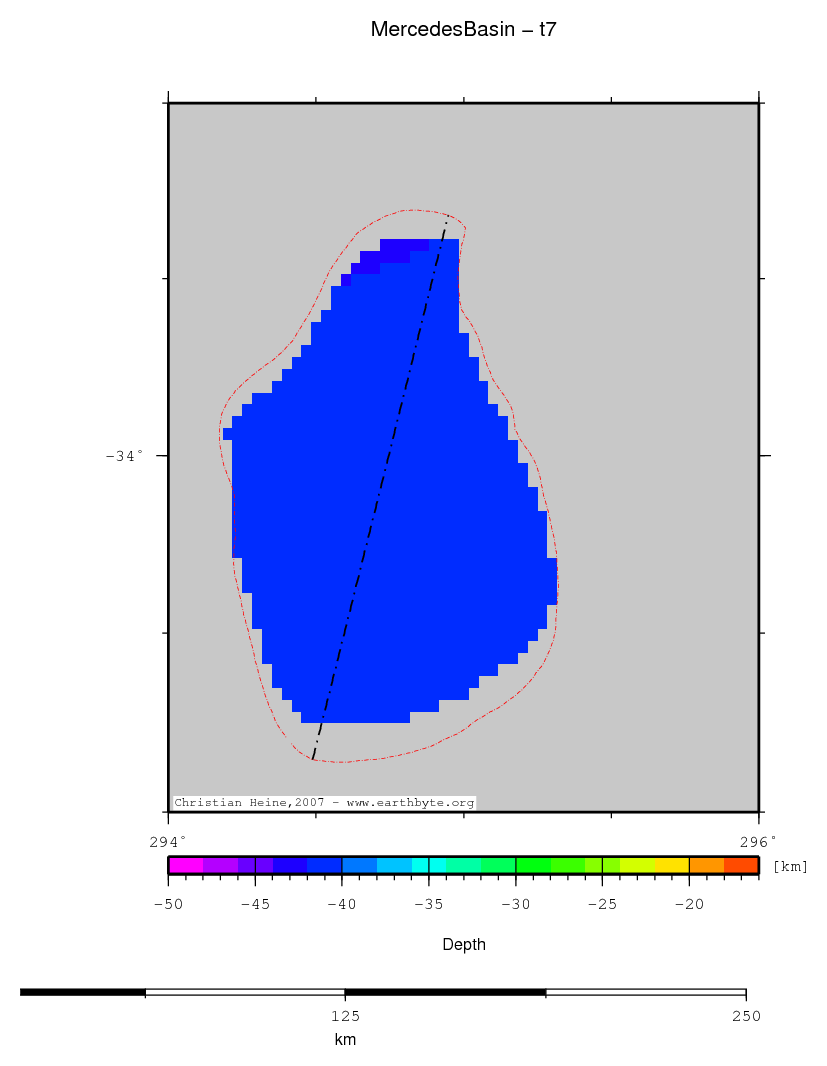The width and height of the screenshot is (827, 1066).
Task: Click the black dash-dot profile line
Action: click(379, 490)
